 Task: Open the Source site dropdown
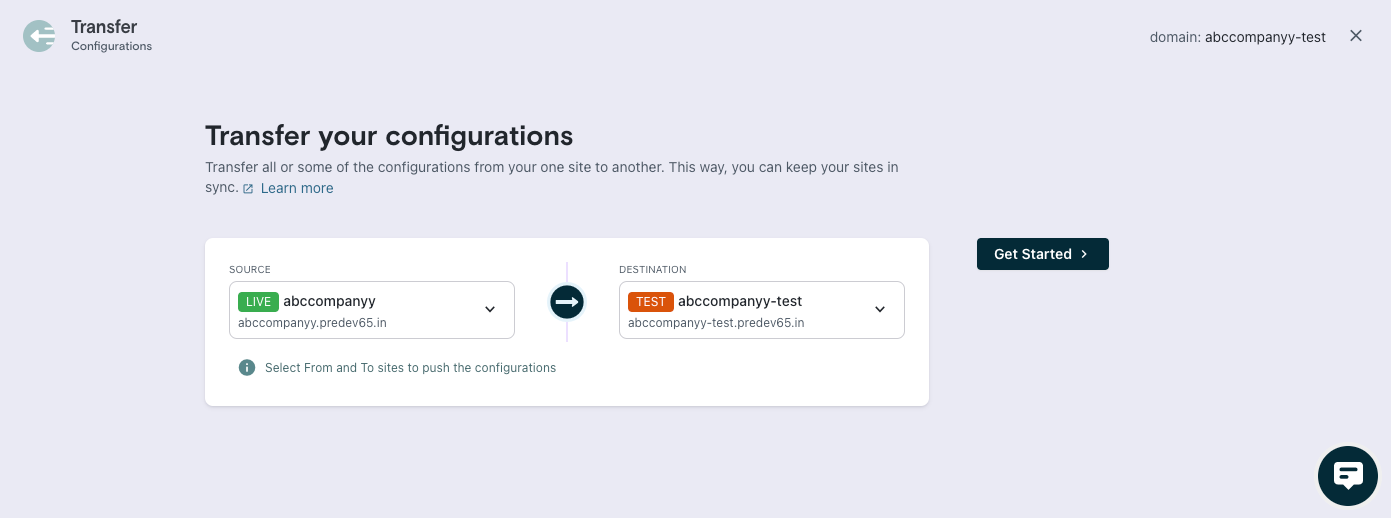pyautogui.click(x=371, y=310)
